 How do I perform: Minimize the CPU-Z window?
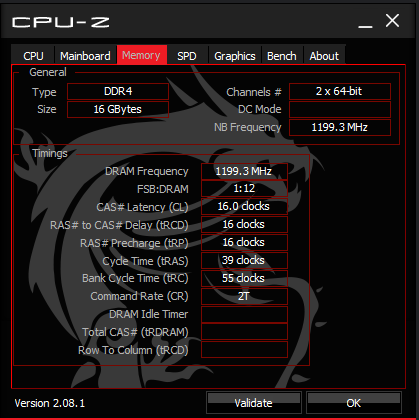[365, 22]
